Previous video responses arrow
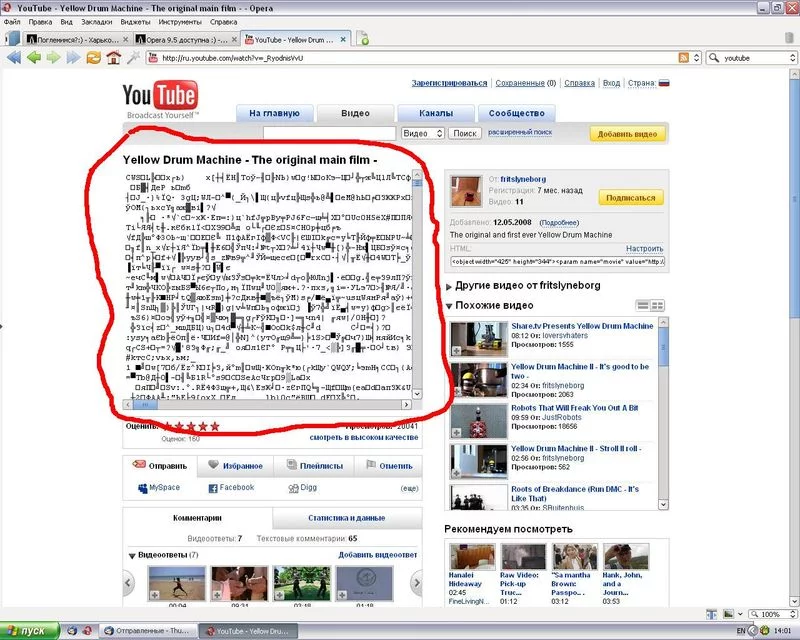 (x=129, y=582)
